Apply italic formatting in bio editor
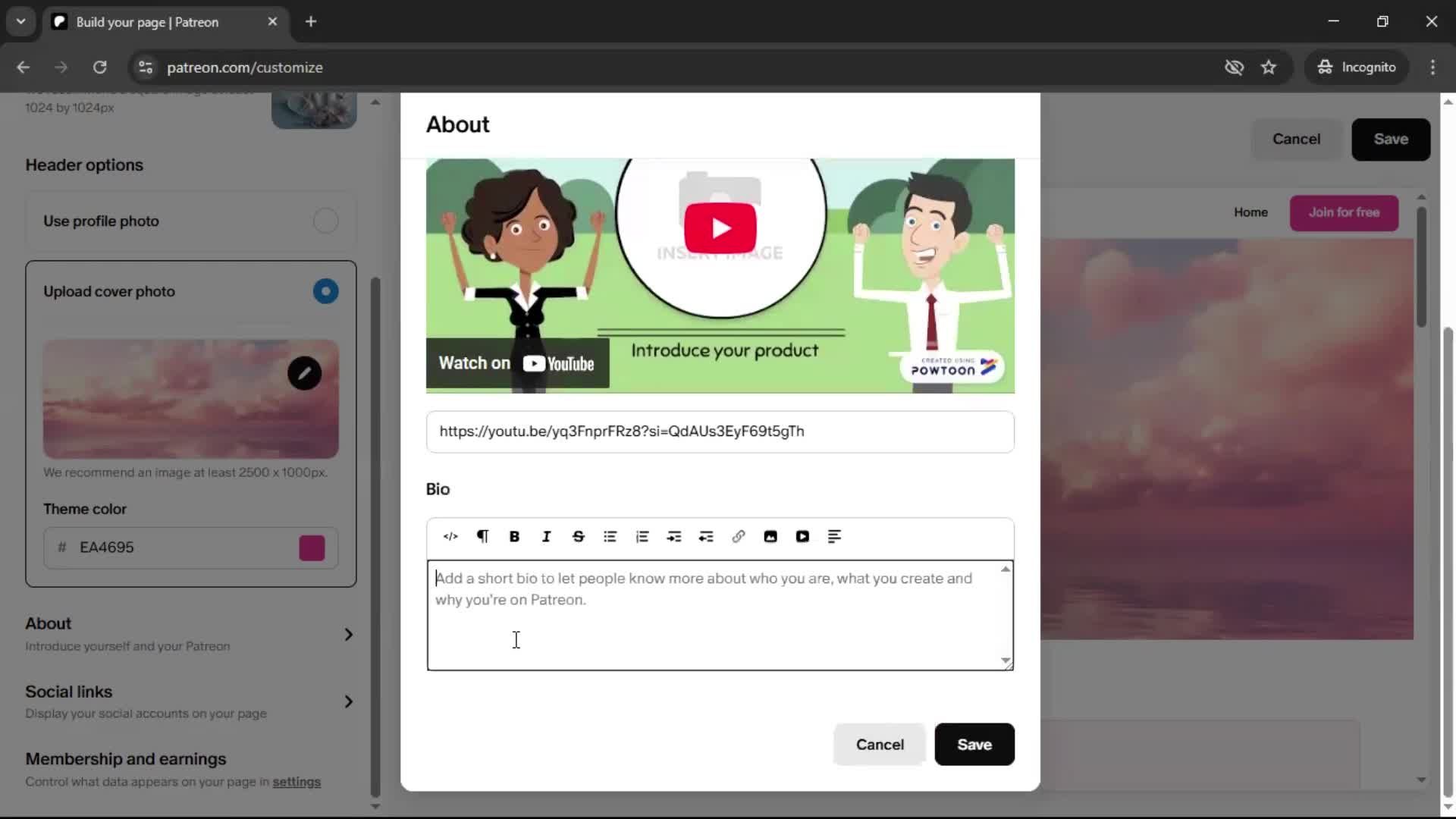The width and height of the screenshot is (1456, 819). tap(546, 536)
